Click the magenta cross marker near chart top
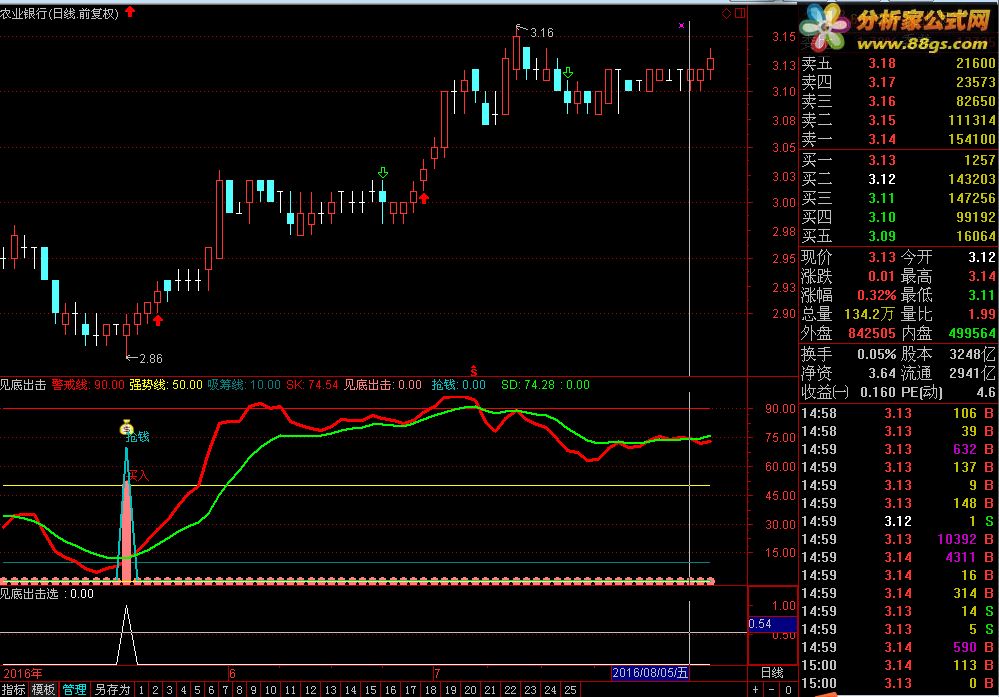The width and height of the screenshot is (999, 697). [x=681, y=25]
